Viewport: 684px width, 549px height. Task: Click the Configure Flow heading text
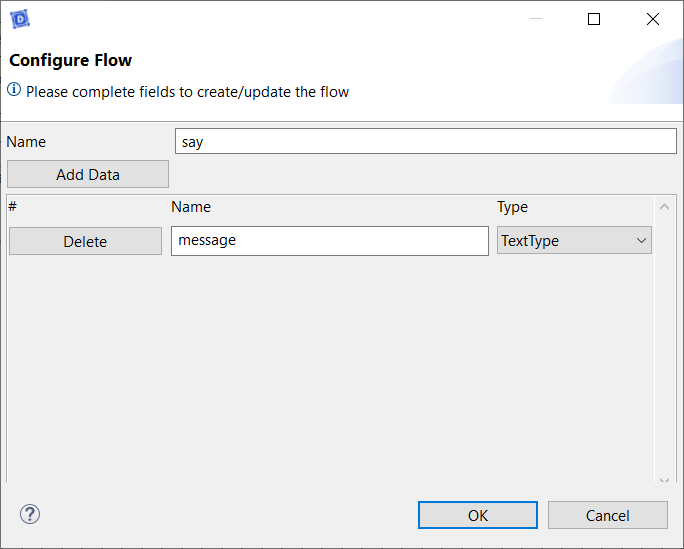[71, 61]
